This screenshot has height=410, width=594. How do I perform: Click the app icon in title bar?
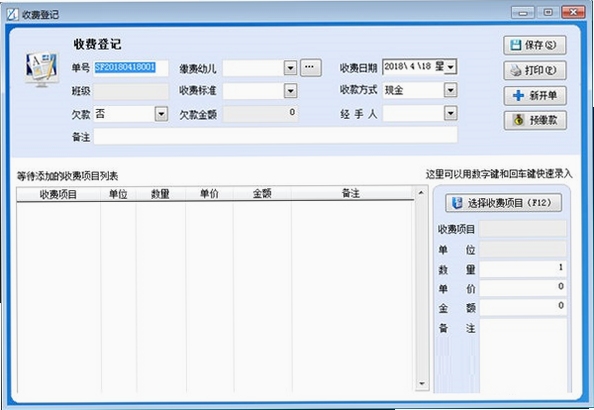(x=13, y=14)
